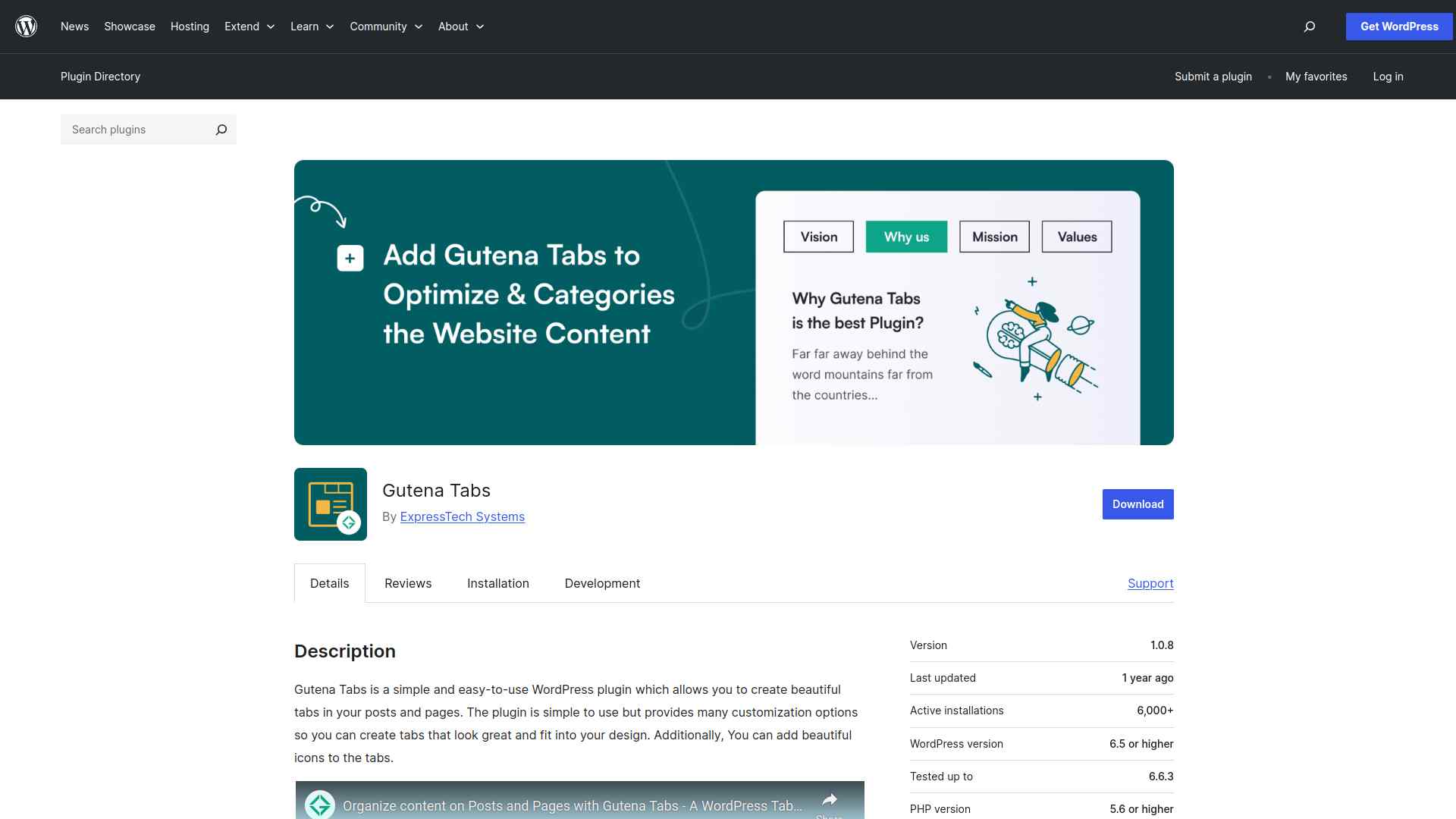Focus the Search plugins field
The width and height of the screenshot is (1456, 819).
pos(136,130)
